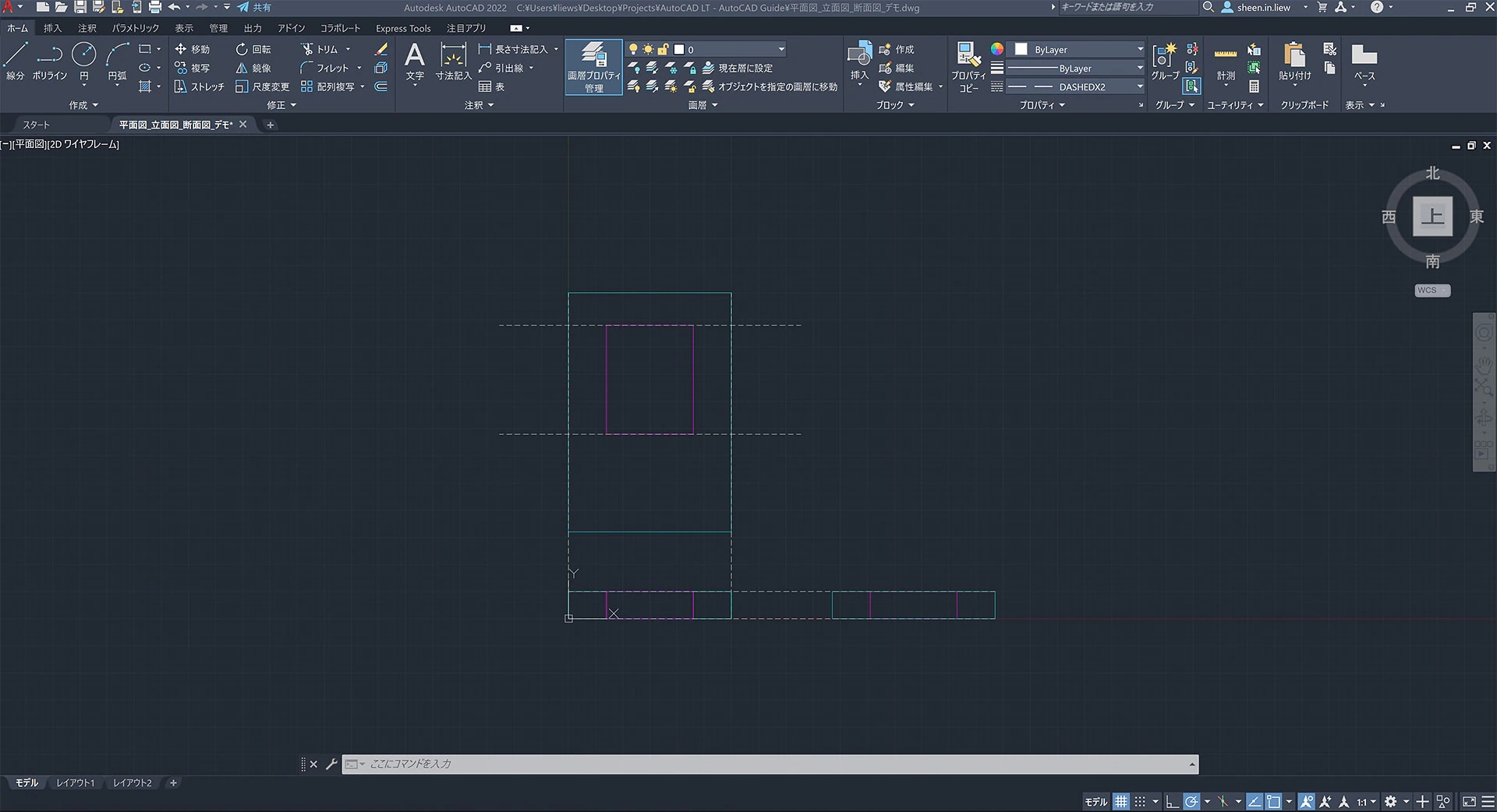This screenshot has width=1497, height=812.
Task: Click the 貼り付け (Paste) icon
Action: coord(1294,62)
